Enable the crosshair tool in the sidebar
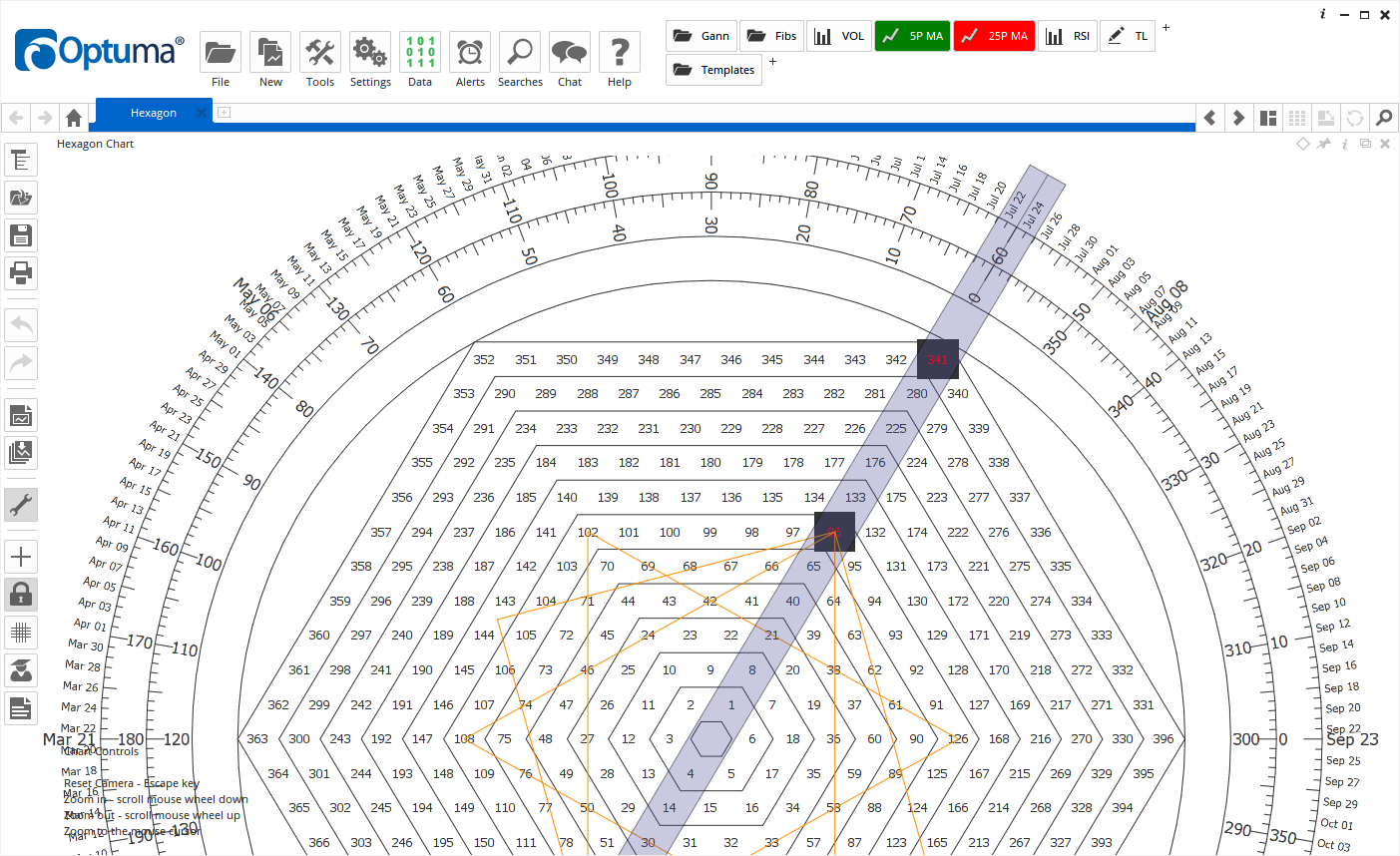The height and width of the screenshot is (856, 1400). (21, 557)
